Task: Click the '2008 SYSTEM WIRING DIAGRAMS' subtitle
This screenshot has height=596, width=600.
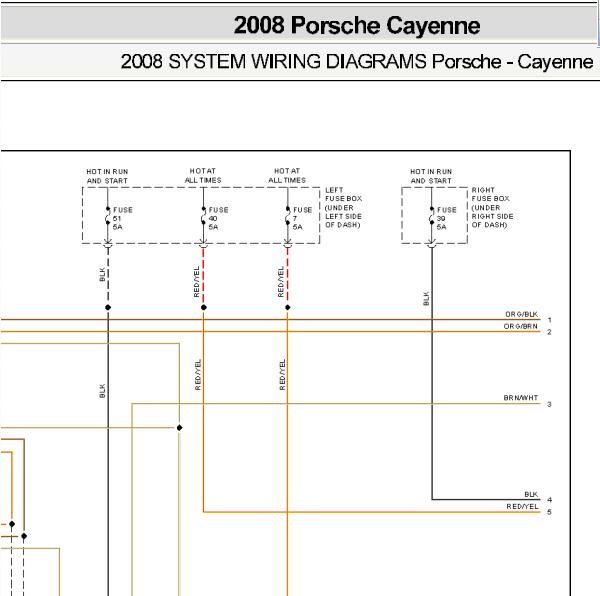Action: [x=273, y=62]
